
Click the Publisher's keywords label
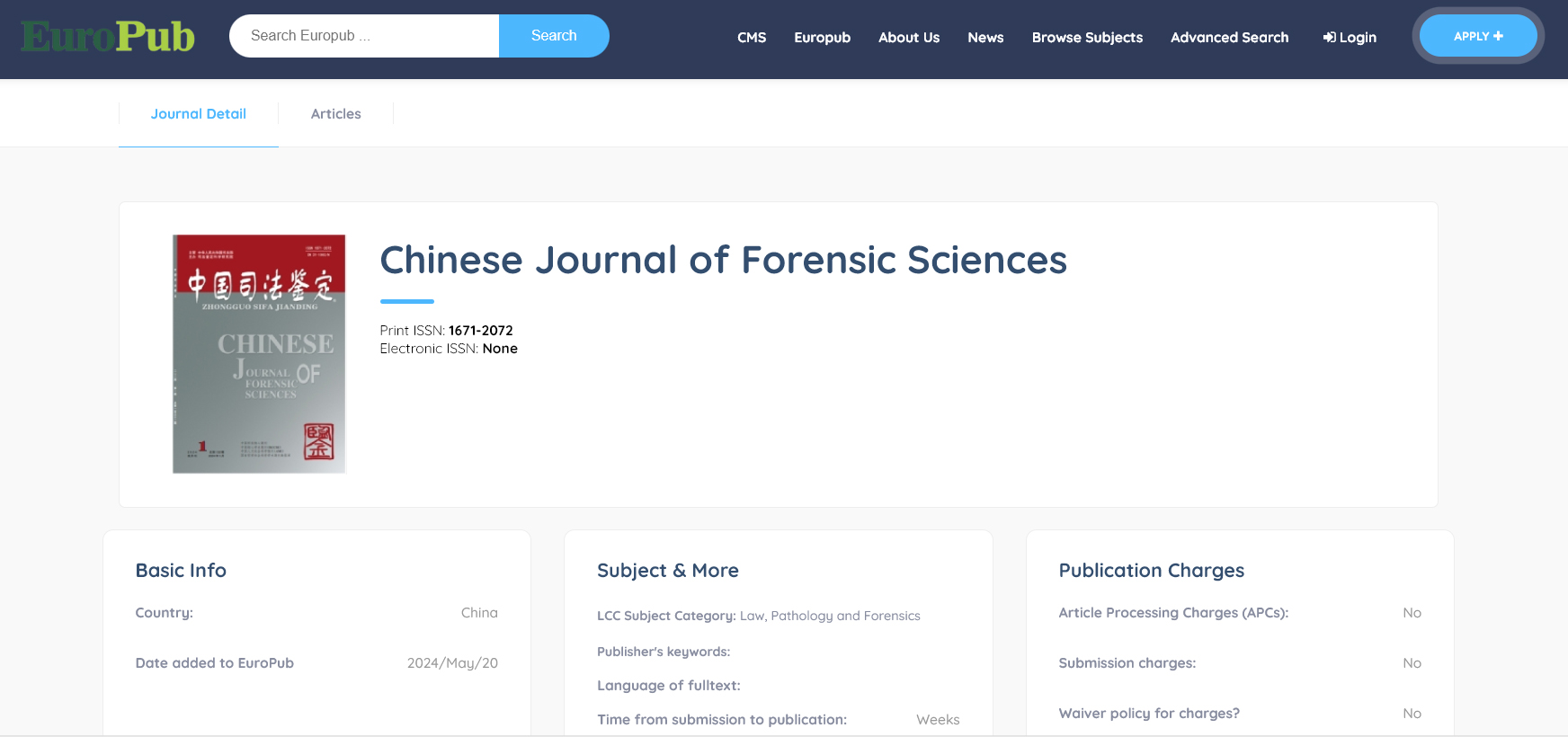pyautogui.click(x=664, y=652)
